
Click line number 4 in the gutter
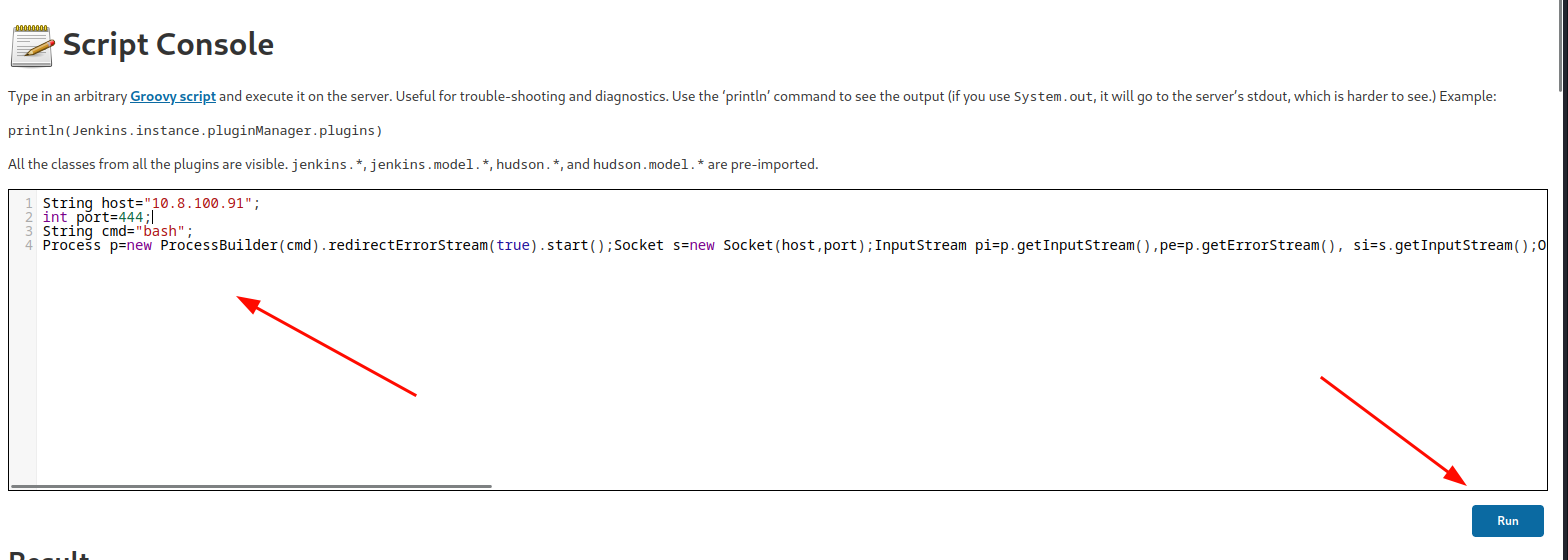29,245
